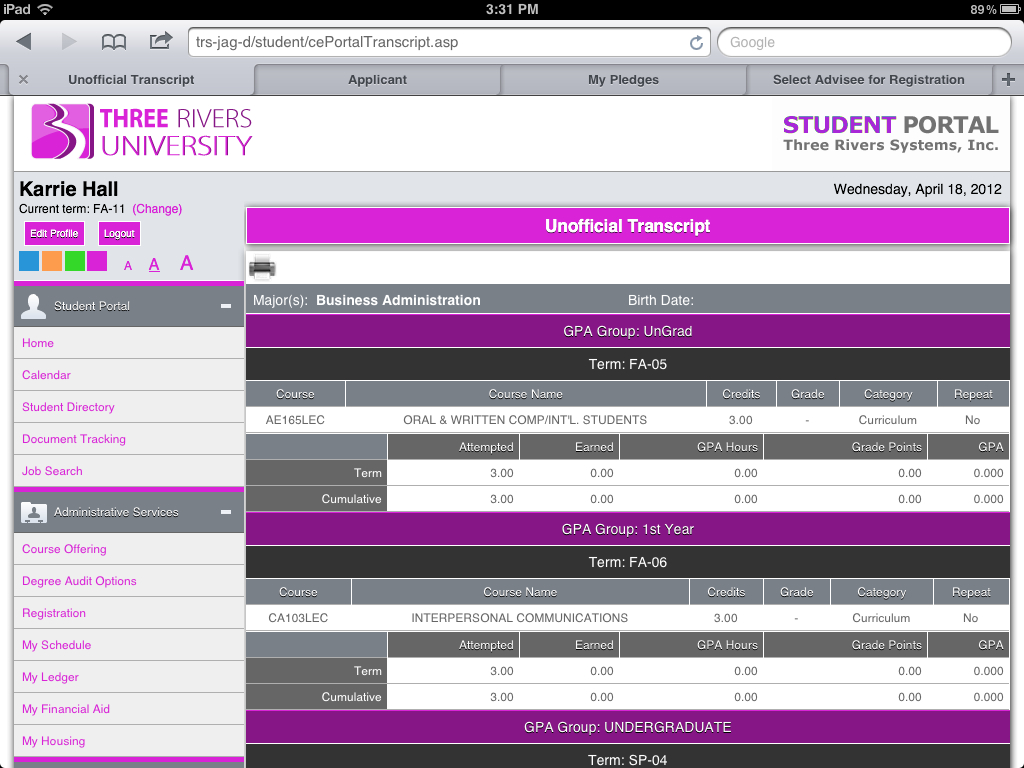
Task: Collapse the Administrative Services section
Action: click(x=226, y=512)
